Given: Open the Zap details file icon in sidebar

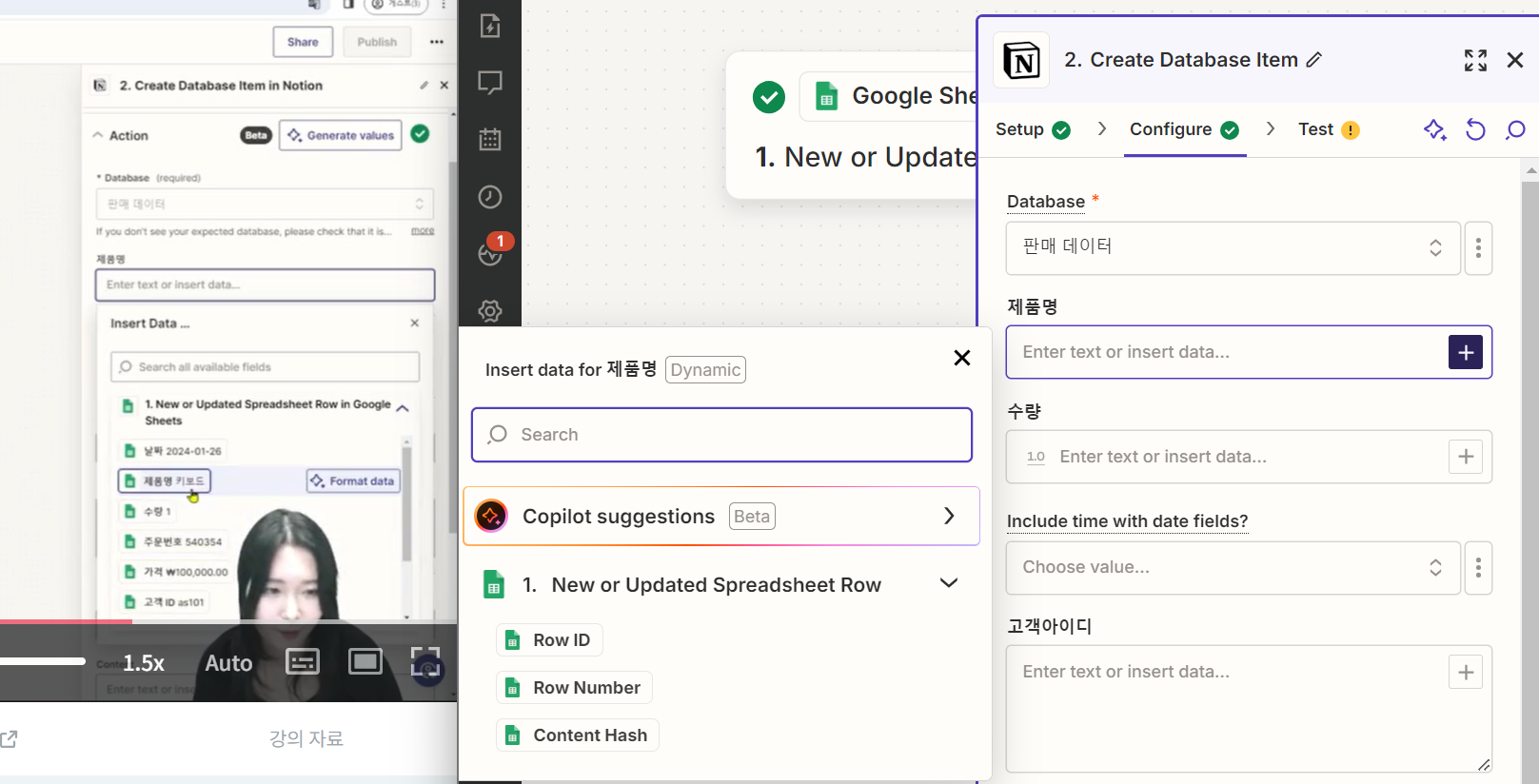Looking at the screenshot, I should point(490,26).
